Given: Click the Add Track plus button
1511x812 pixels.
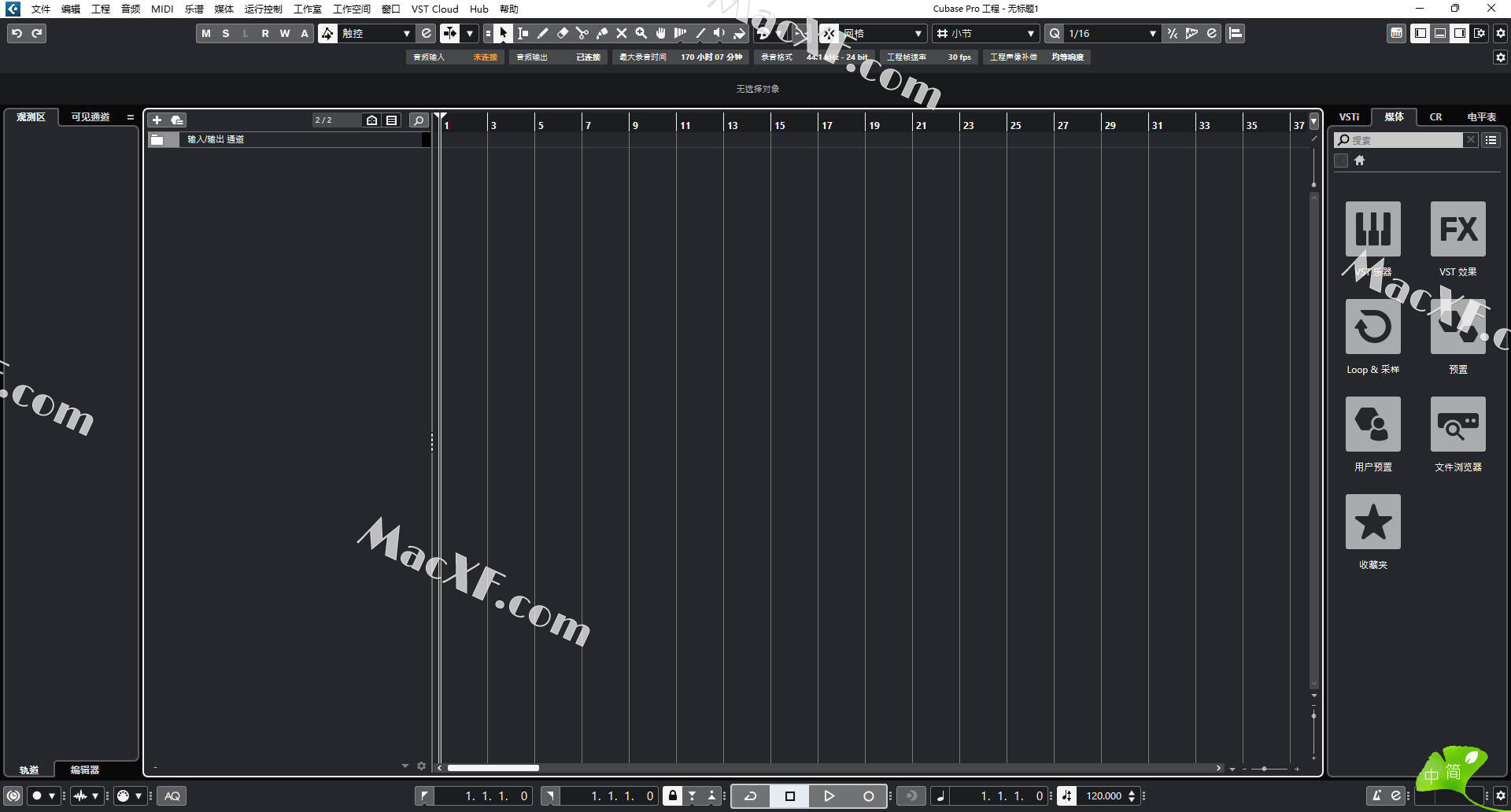Looking at the screenshot, I should click(157, 120).
